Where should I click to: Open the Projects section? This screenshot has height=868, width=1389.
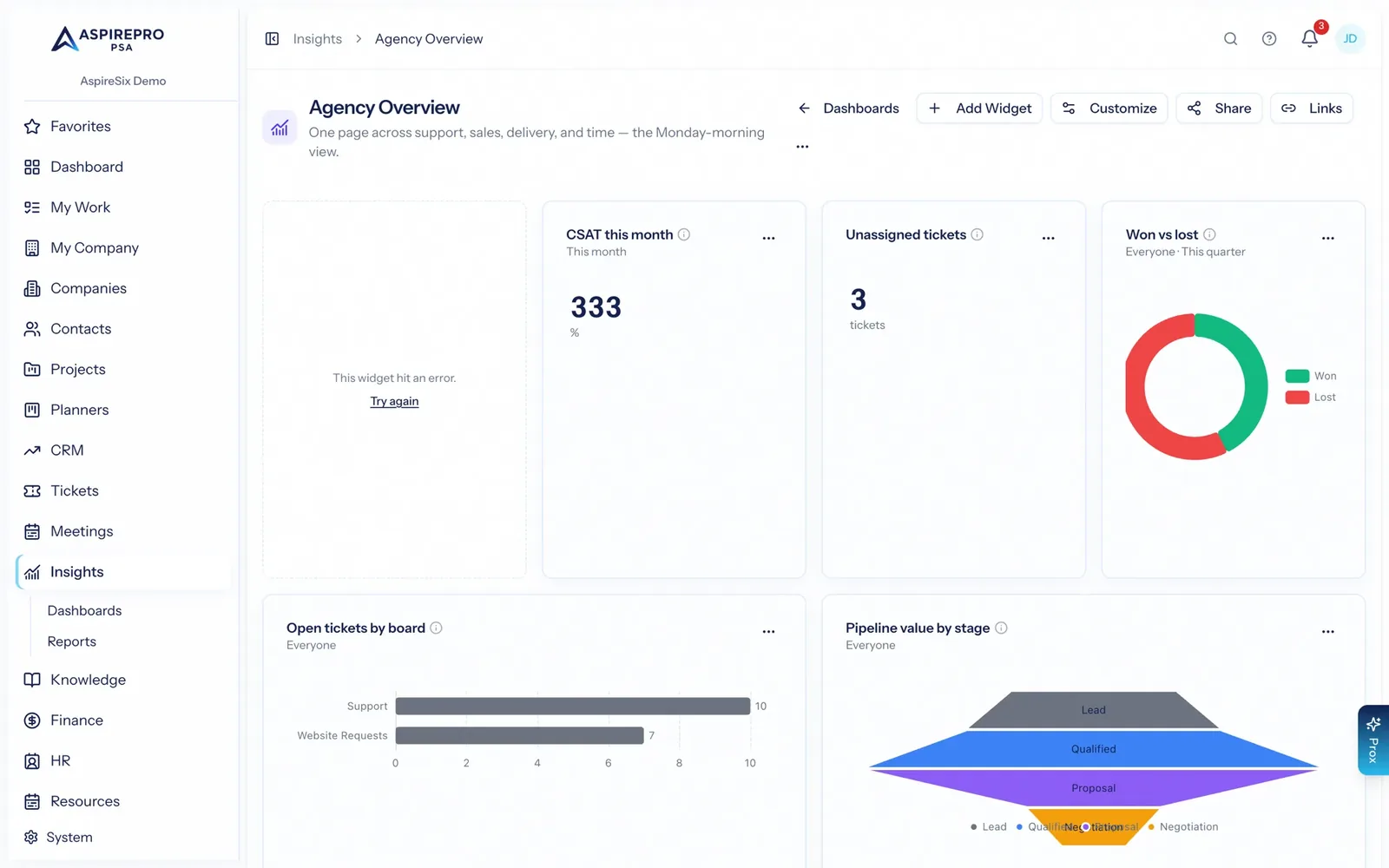coord(78,370)
